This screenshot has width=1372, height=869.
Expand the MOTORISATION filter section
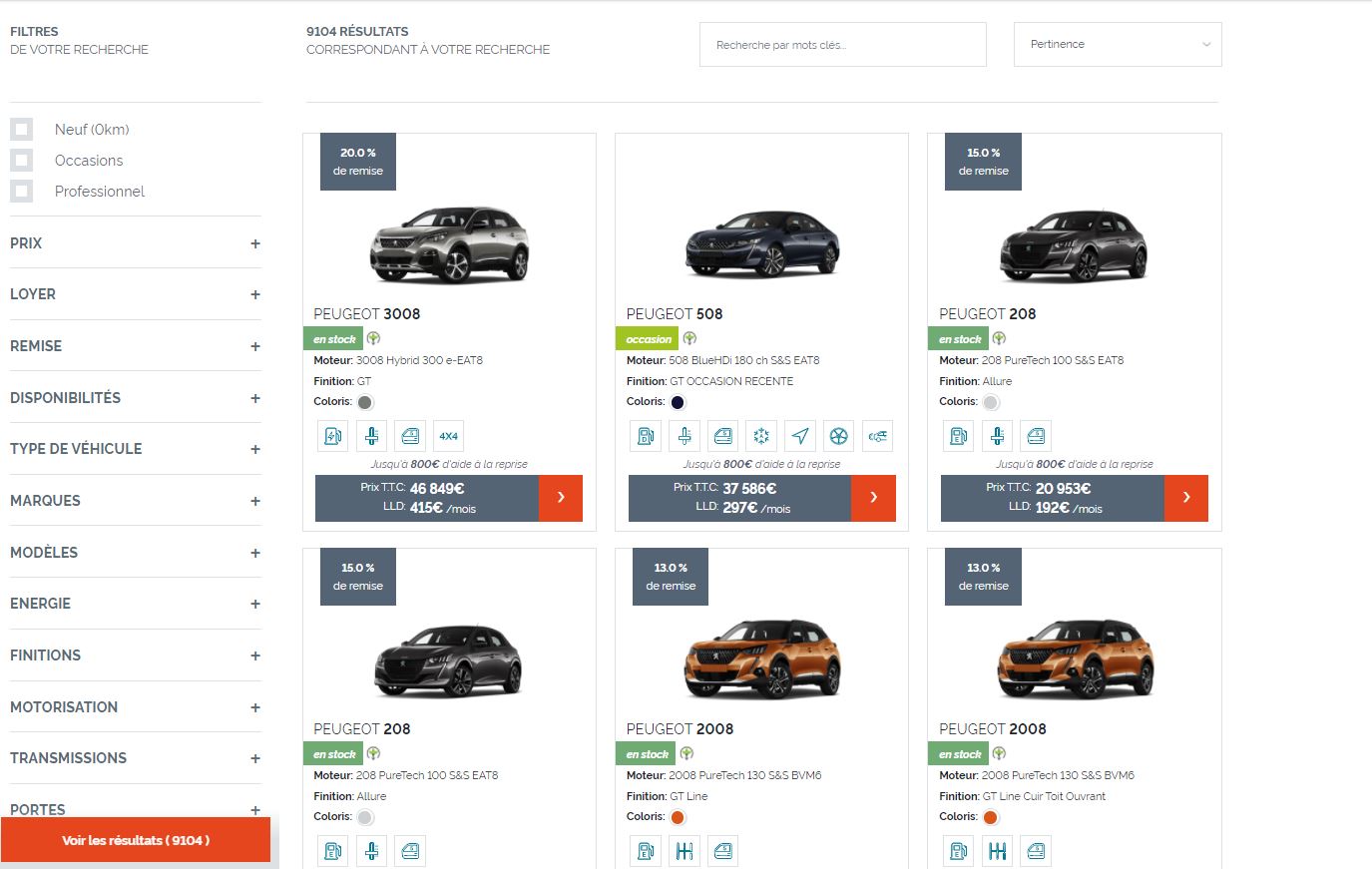point(136,707)
